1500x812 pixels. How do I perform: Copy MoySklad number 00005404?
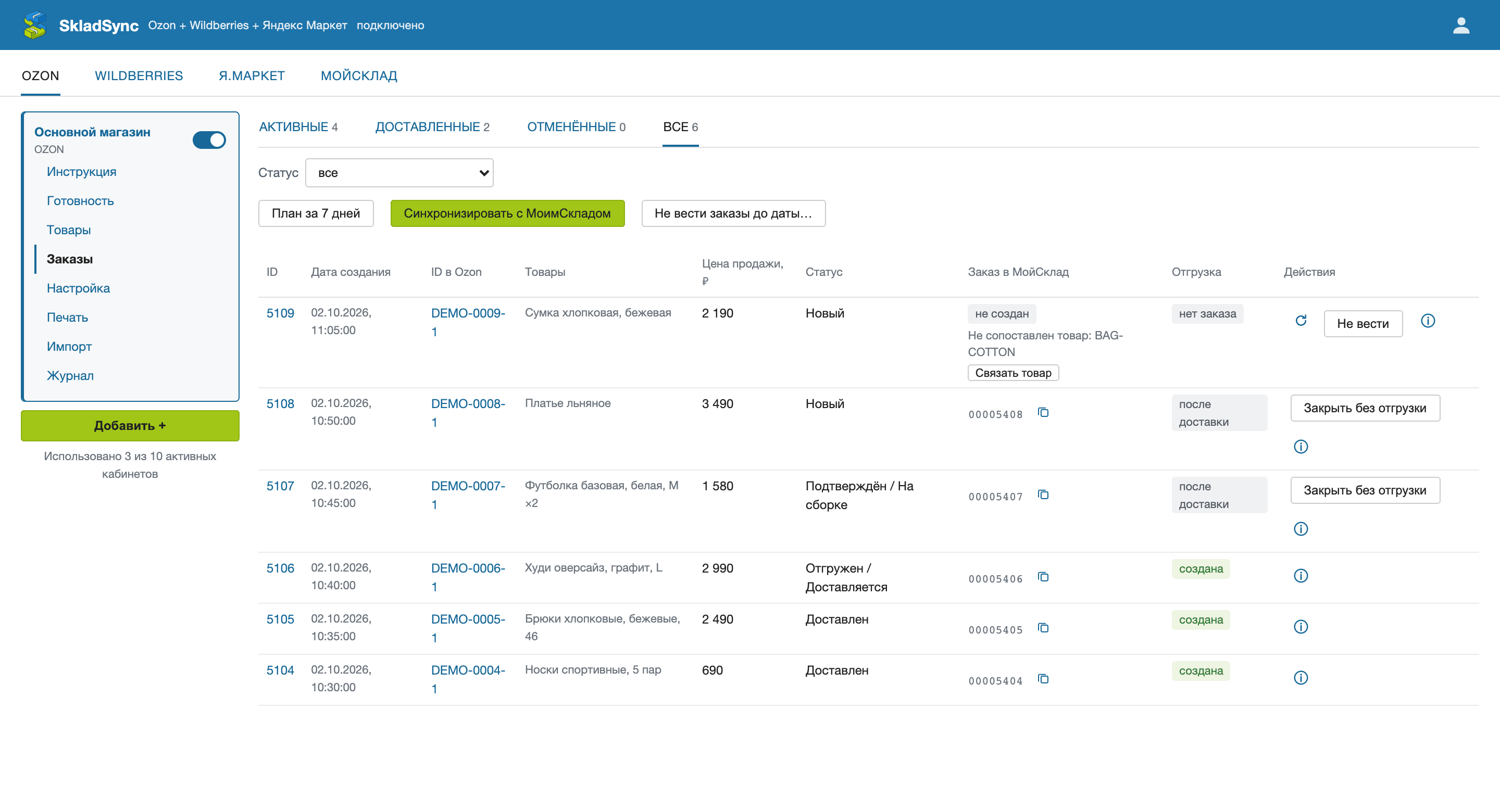(1043, 679)
